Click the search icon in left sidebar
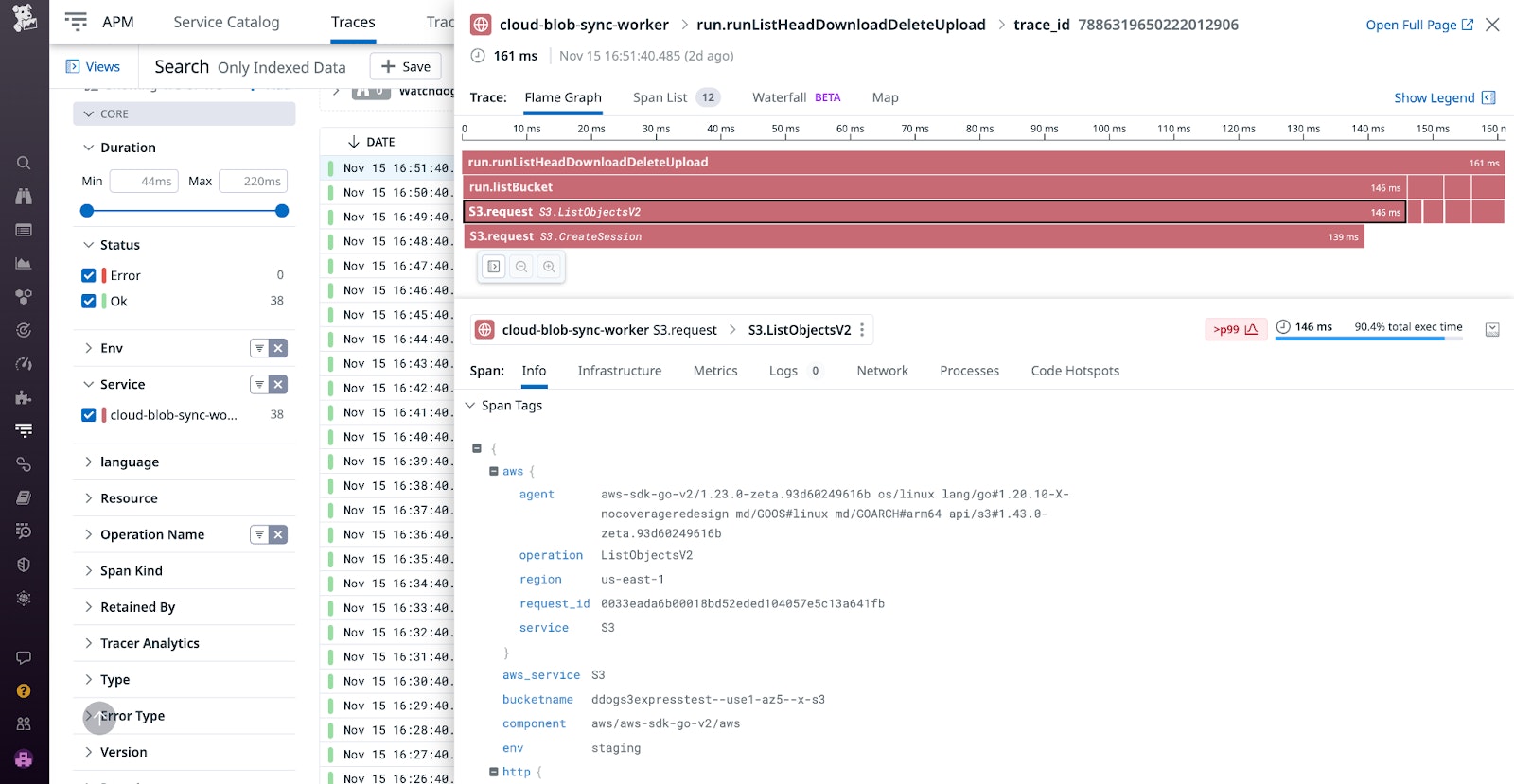 coord(24,163)
